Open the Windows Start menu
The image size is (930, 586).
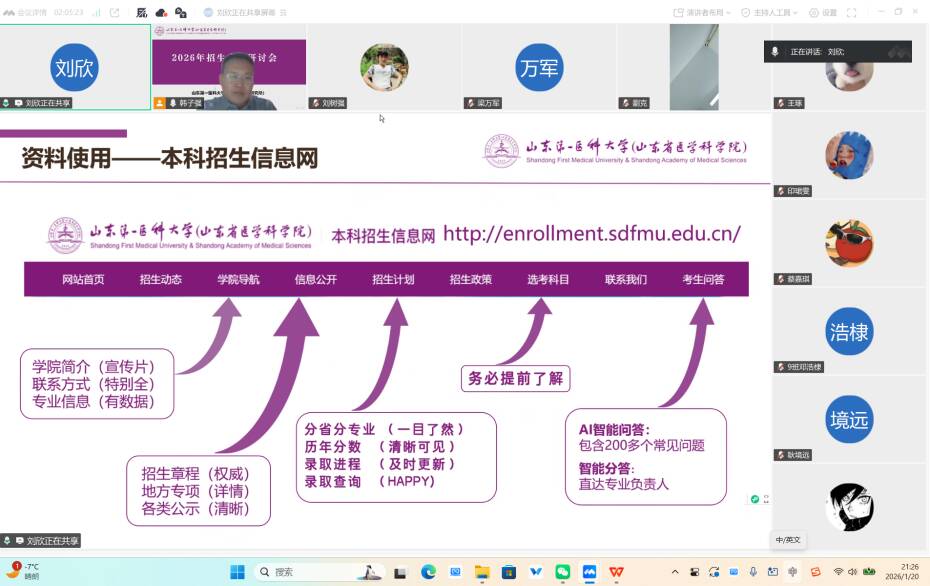237,572
